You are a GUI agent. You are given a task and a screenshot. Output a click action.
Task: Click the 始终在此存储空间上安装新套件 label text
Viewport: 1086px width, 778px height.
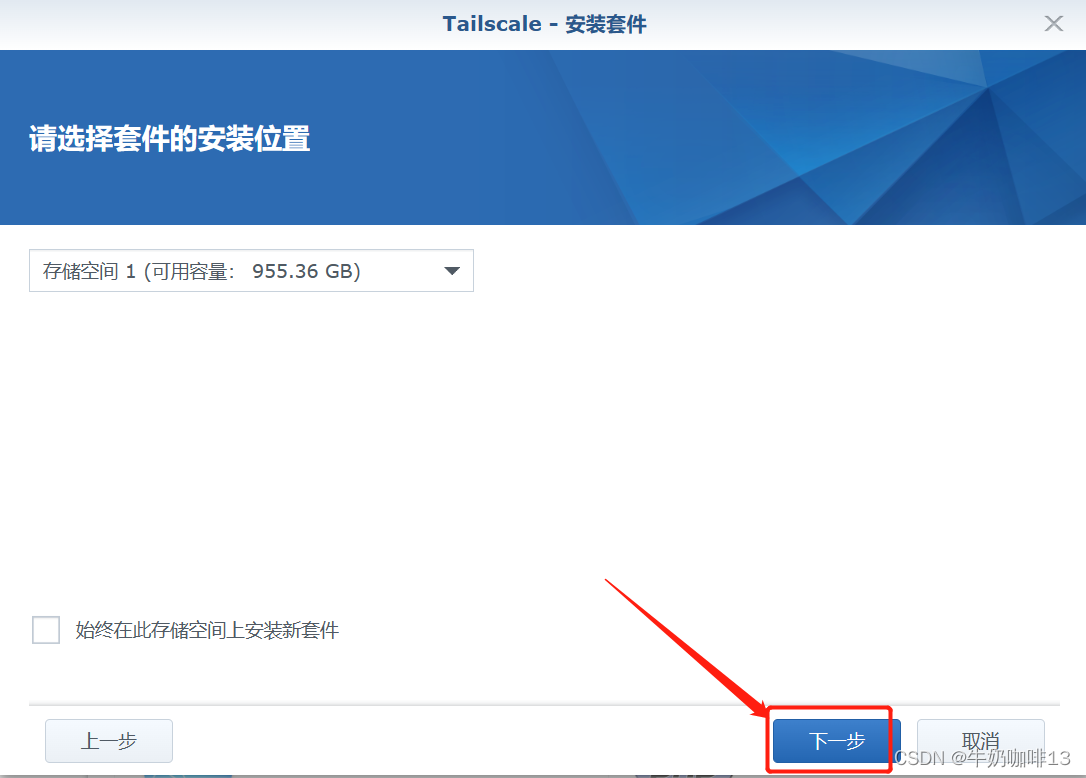[x=207, y=630]
